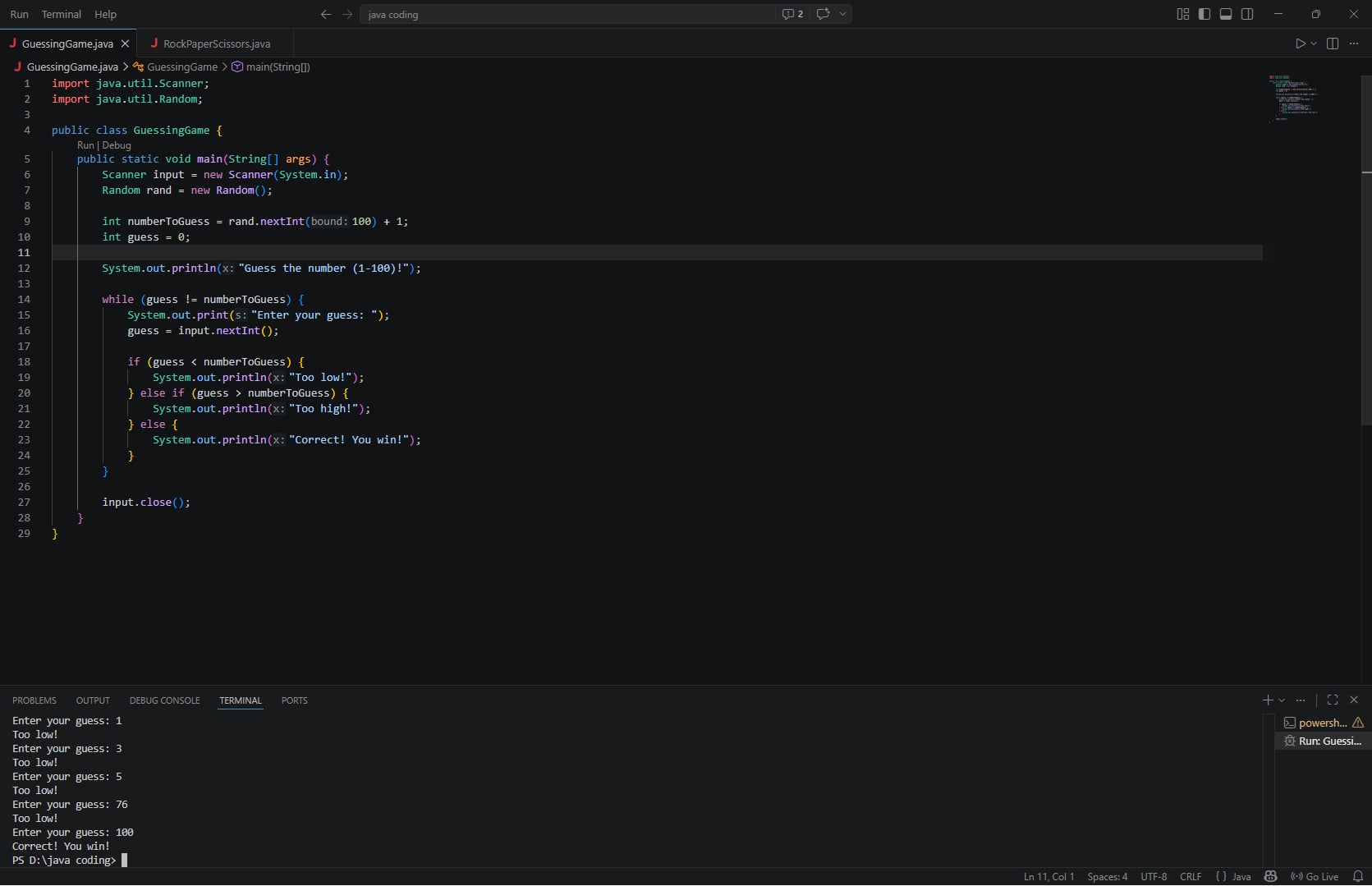The image size is (1372, 886).
Task: Open the Customize Layout icon
Action: click(x=1182, y=14)
